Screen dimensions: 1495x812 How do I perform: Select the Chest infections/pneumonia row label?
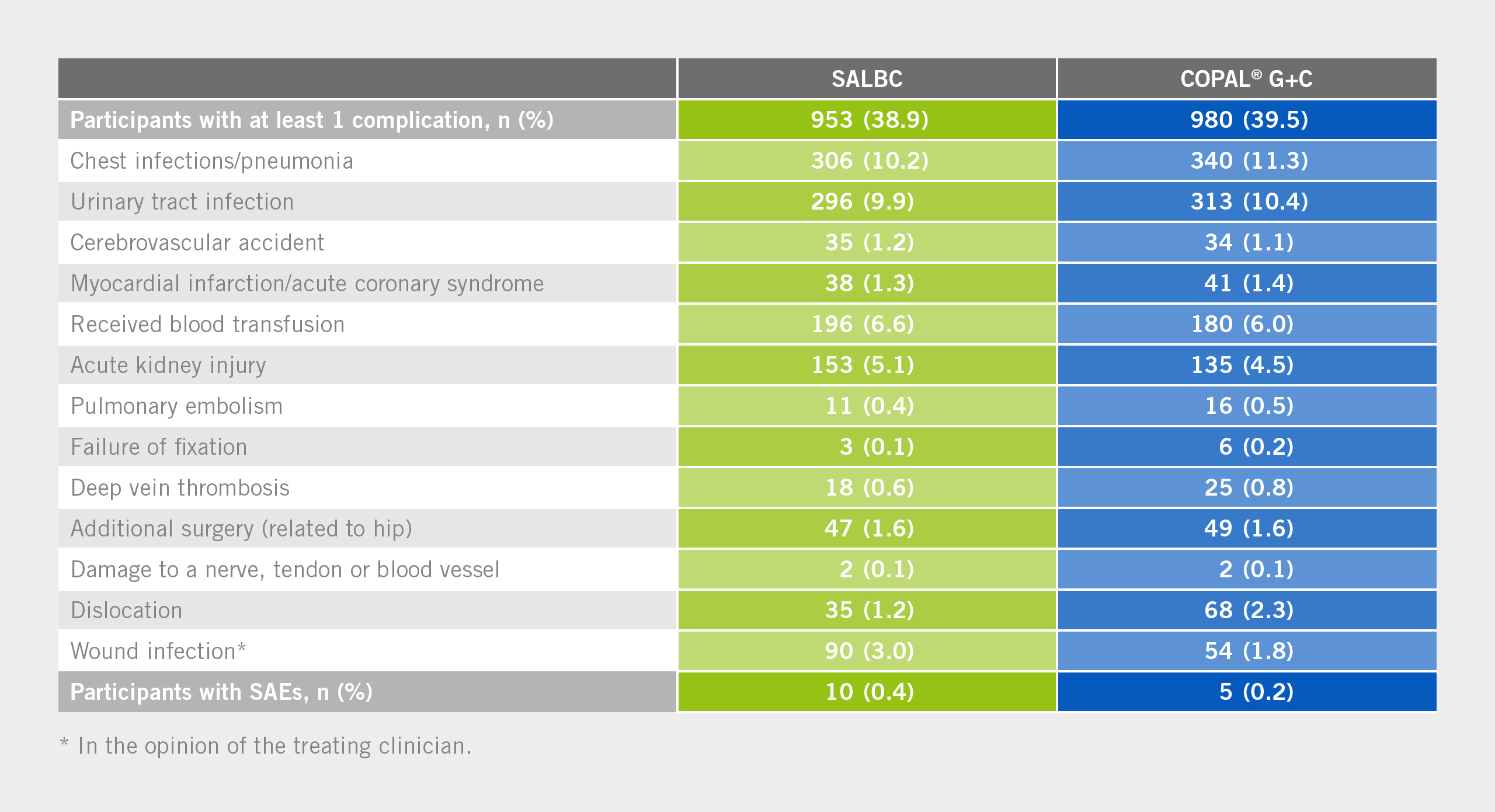click(211, 161)
